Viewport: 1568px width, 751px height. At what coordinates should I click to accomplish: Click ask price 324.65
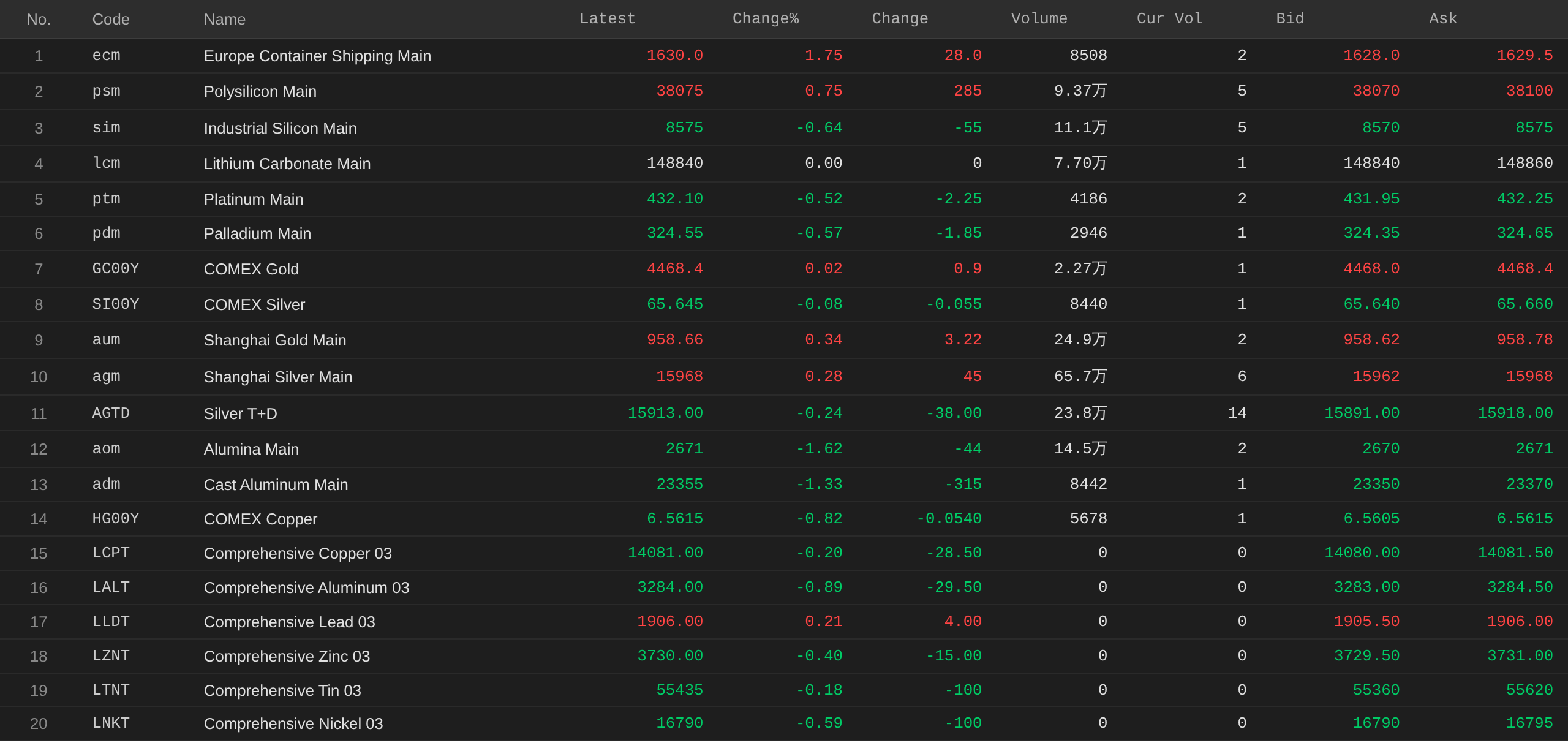click(x=1525, y=233)
